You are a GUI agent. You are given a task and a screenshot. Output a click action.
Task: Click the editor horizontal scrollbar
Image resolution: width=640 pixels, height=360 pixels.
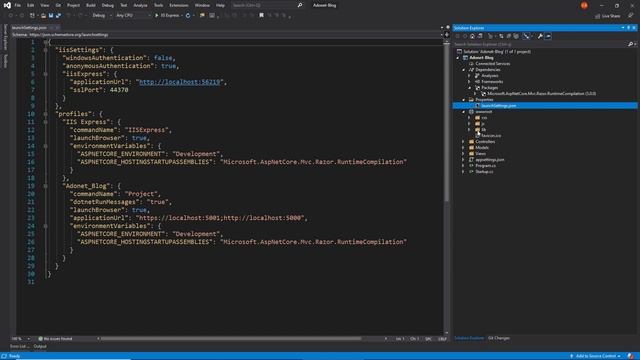pyautogui.click(x=231, y=338)
